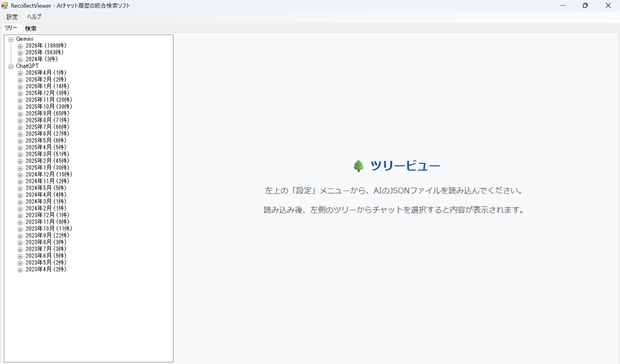Expand the Gemini 2024年 node

[20, 60]
